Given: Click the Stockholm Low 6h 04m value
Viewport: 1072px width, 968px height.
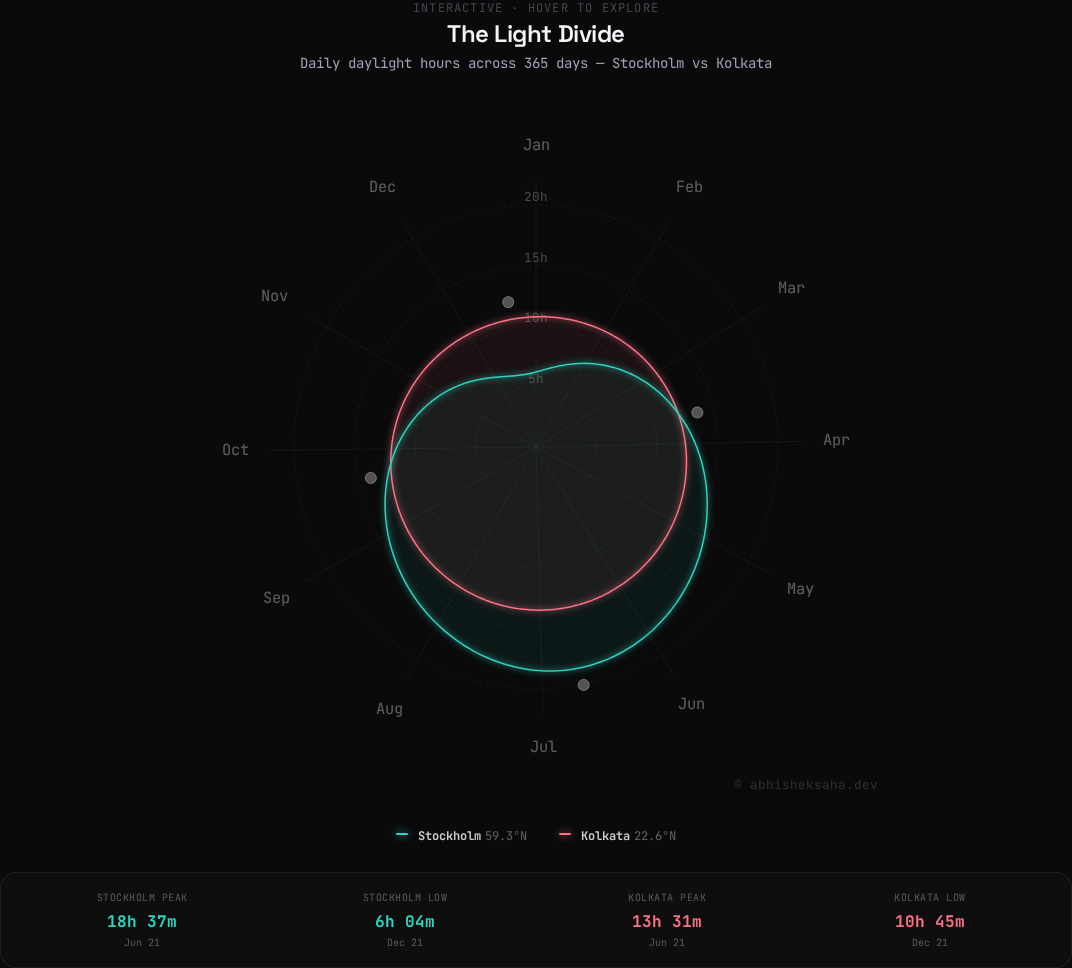Looking at the screenshot, I should pyautogui.click(x=405, y=922).
